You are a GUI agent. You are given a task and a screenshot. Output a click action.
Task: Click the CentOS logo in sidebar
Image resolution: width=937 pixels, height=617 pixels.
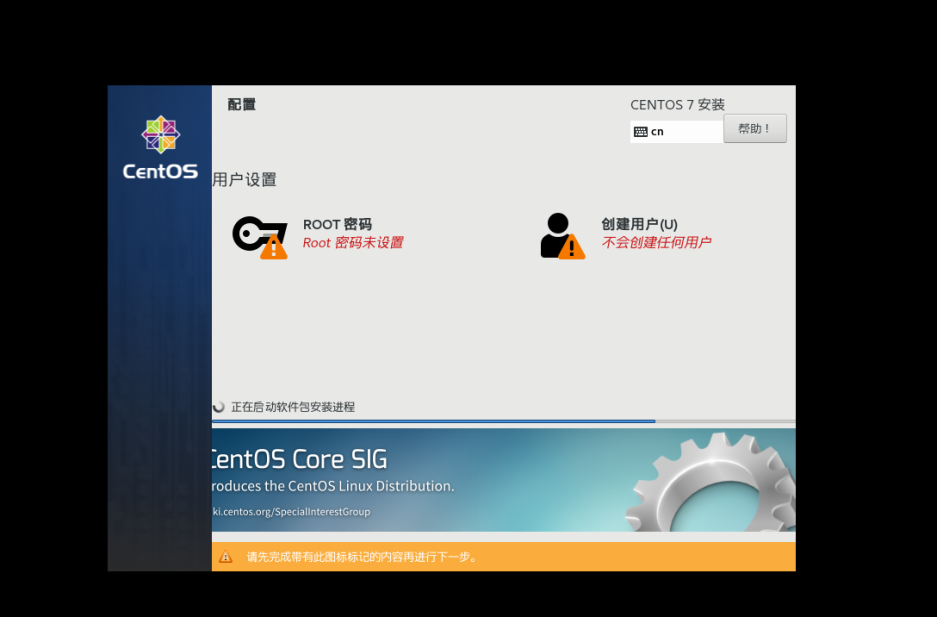pos(160,148)
